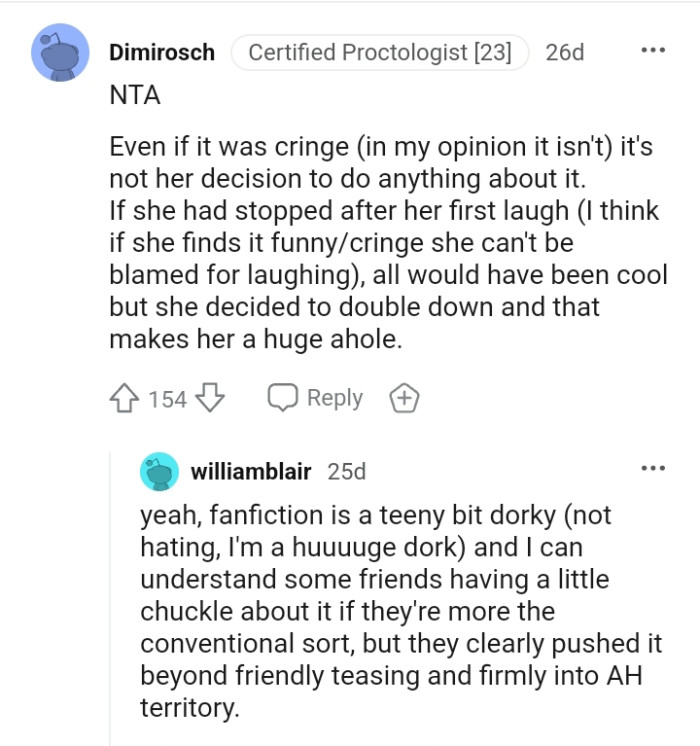The width and height of the screenshot is (700, 746).
Task: Give an award using the plus icon
Action: 404,399
